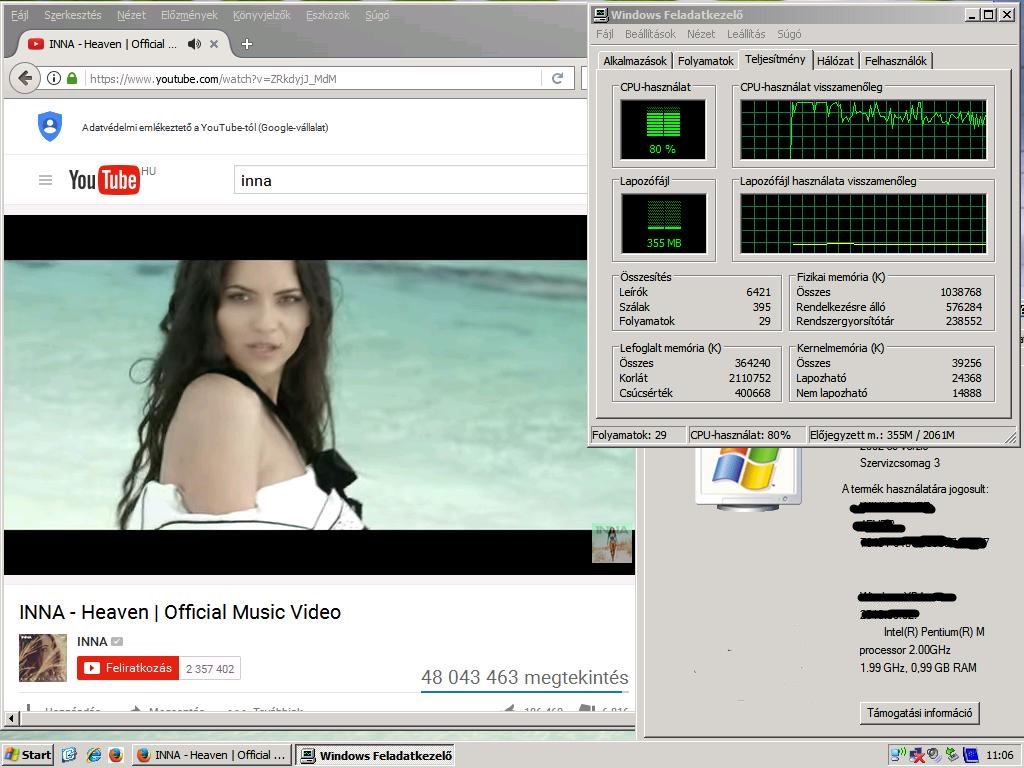The image size is (1024, 768).
Task: Switch to the Alkalmazások tab in Task Manager
Action: tap(635, 61)
